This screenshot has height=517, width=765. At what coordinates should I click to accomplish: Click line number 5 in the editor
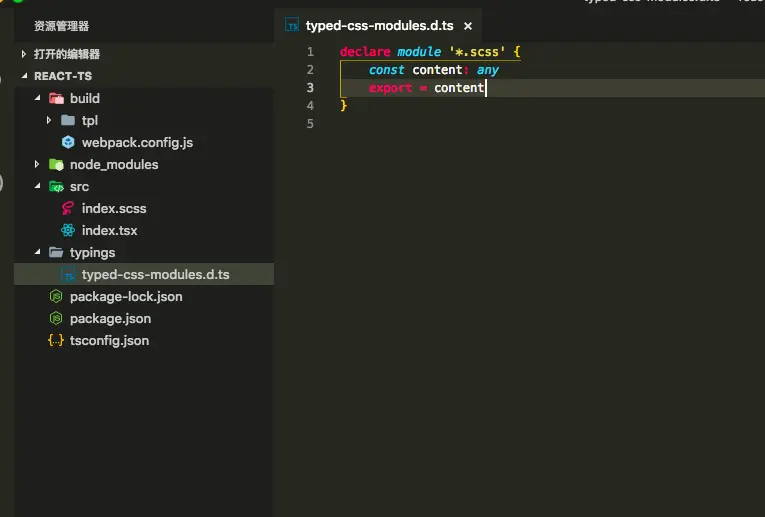(310, 124)
